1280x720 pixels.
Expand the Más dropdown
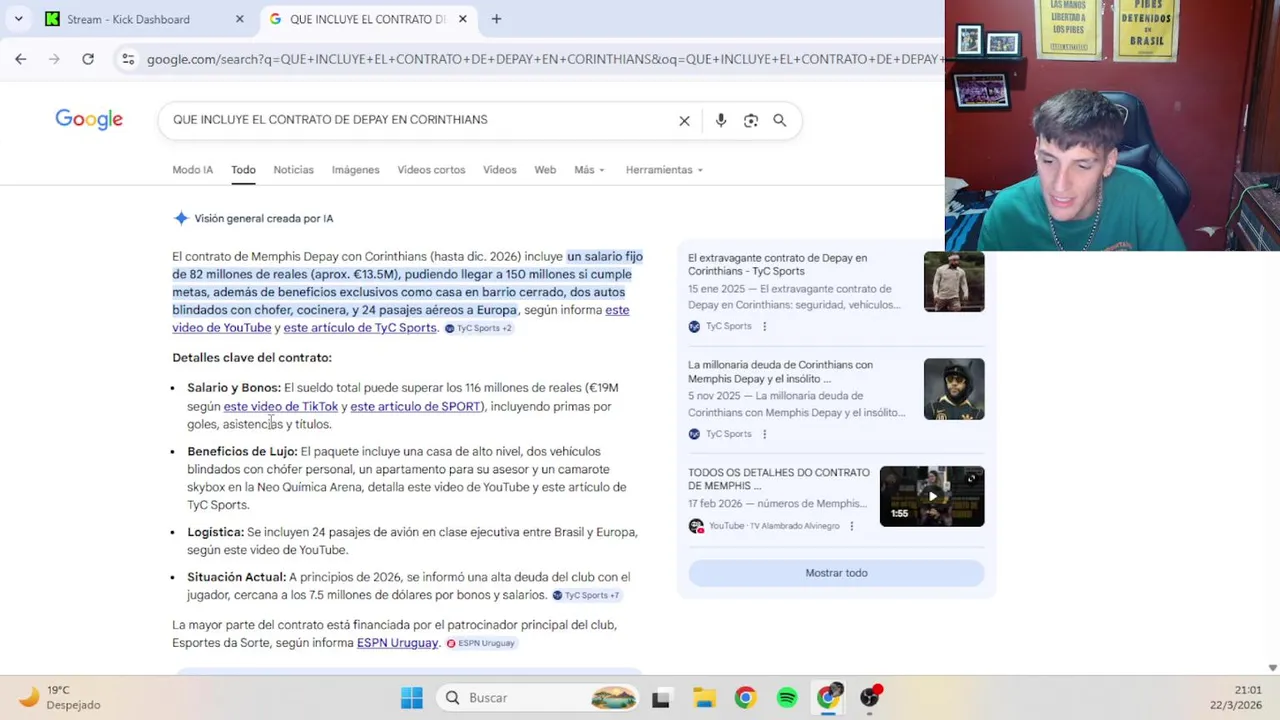pyautogui.click(x=589, y=170)
